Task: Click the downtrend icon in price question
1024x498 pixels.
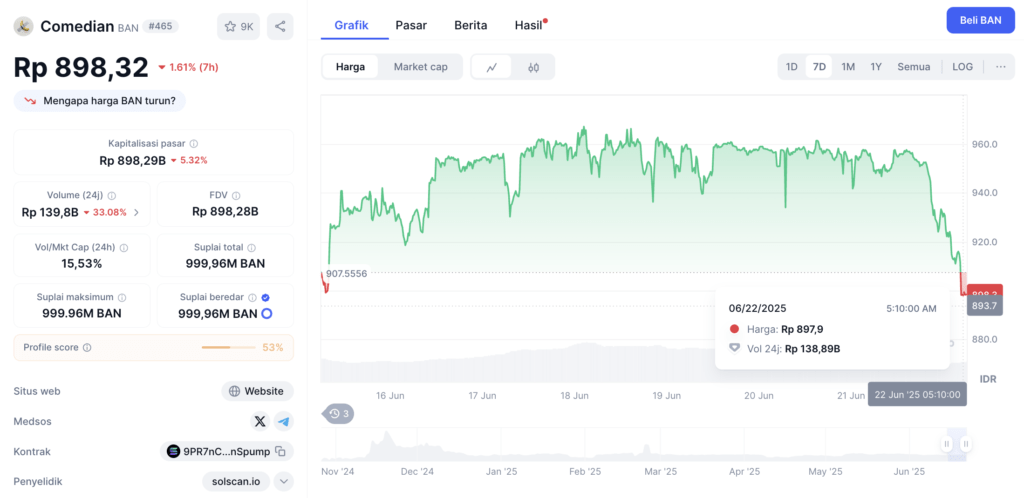Action: pos(30,101)
